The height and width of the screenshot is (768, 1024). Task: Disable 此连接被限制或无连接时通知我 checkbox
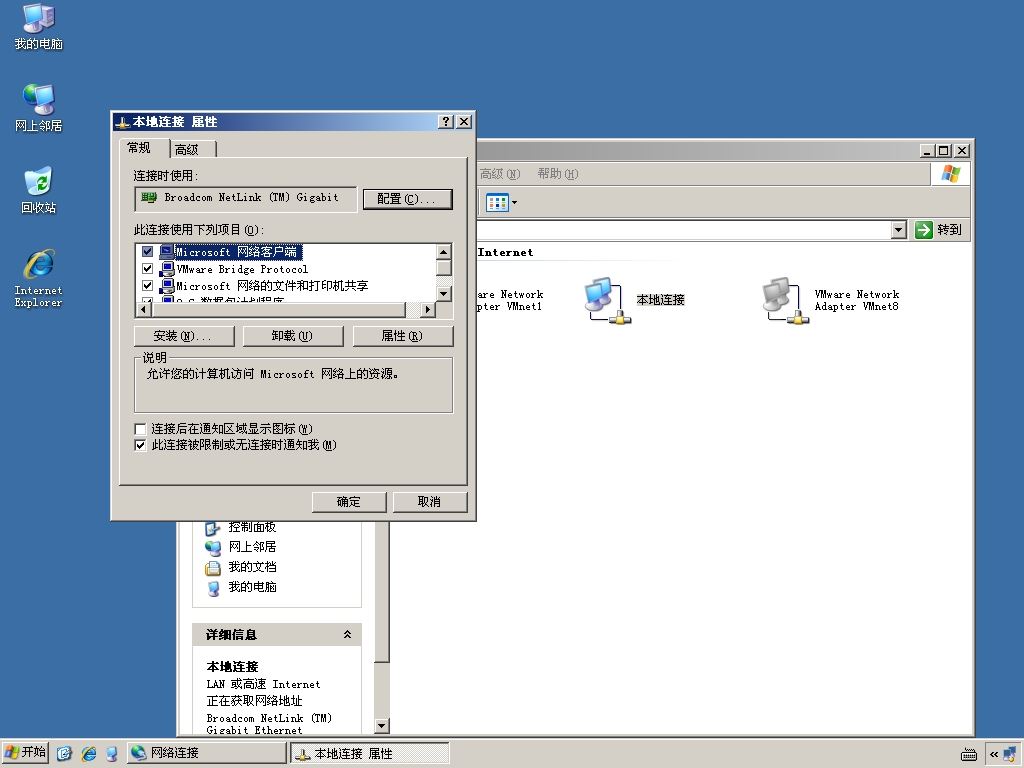tap(140, 445)
